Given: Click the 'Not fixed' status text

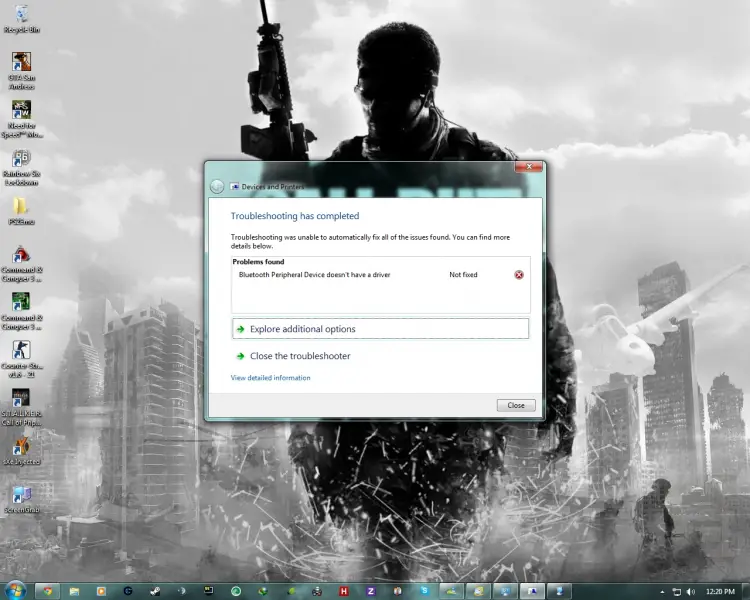Looking at the screenshot, I should click(463, 275).
